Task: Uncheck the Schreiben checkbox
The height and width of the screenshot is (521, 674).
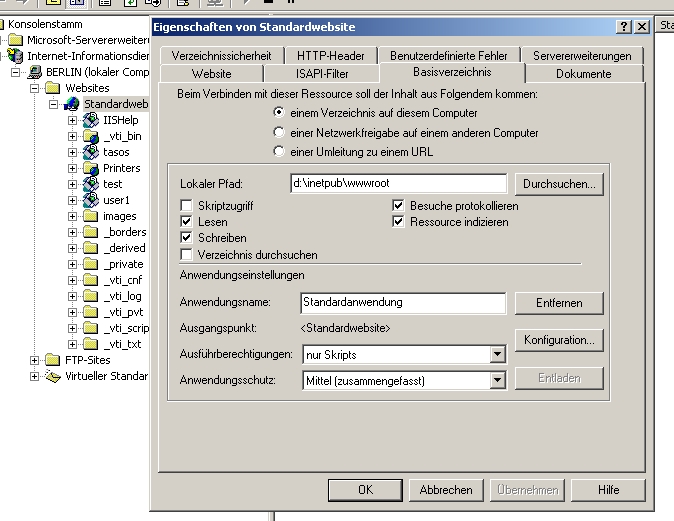Action: coord(186,238)
